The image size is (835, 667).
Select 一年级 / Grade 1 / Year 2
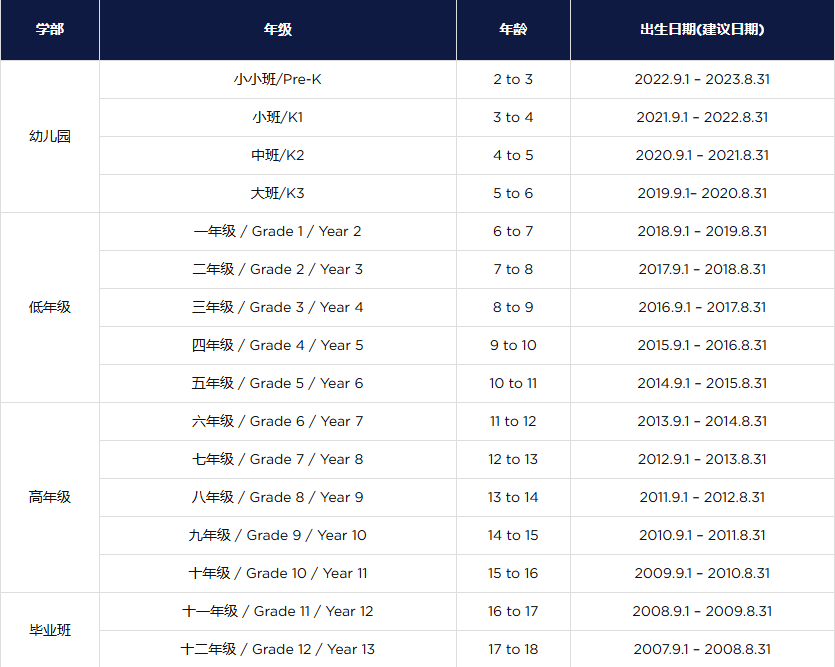(277, 231)
